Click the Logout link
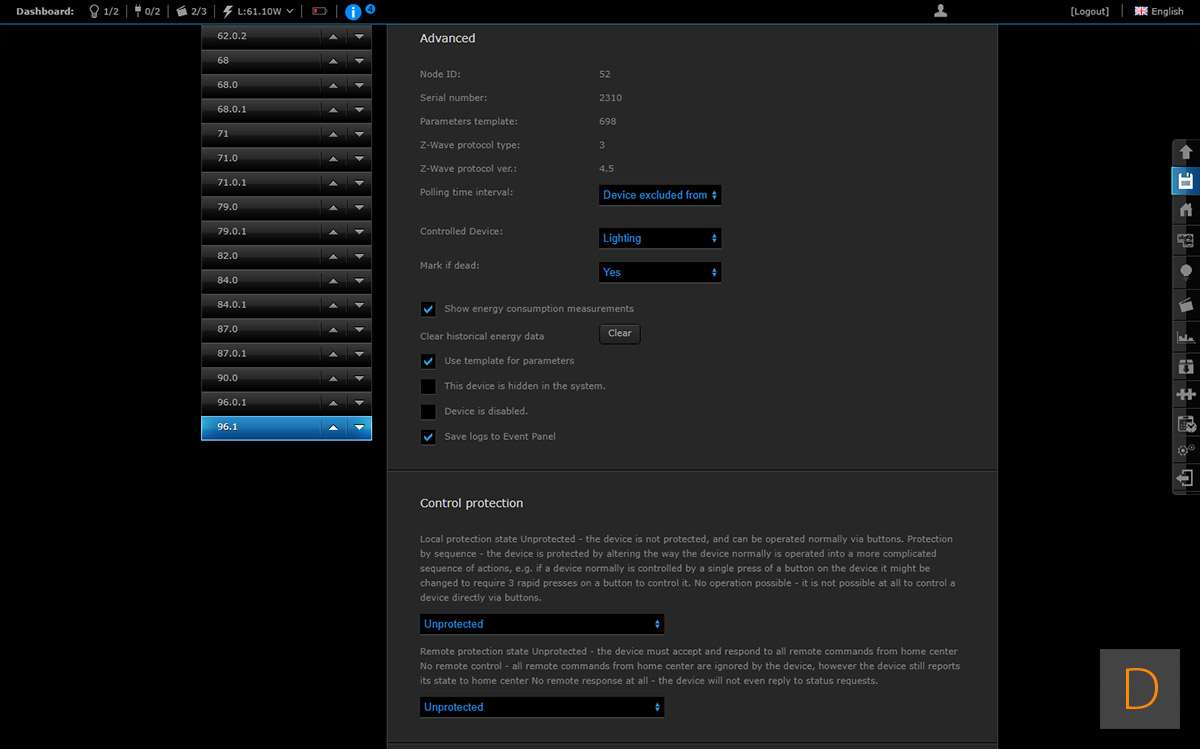 click(1089, 12)
